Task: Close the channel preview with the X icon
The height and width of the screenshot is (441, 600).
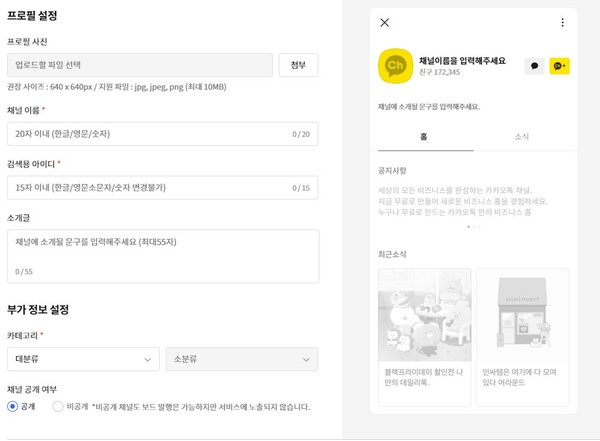Action: (x=385, y=23)
